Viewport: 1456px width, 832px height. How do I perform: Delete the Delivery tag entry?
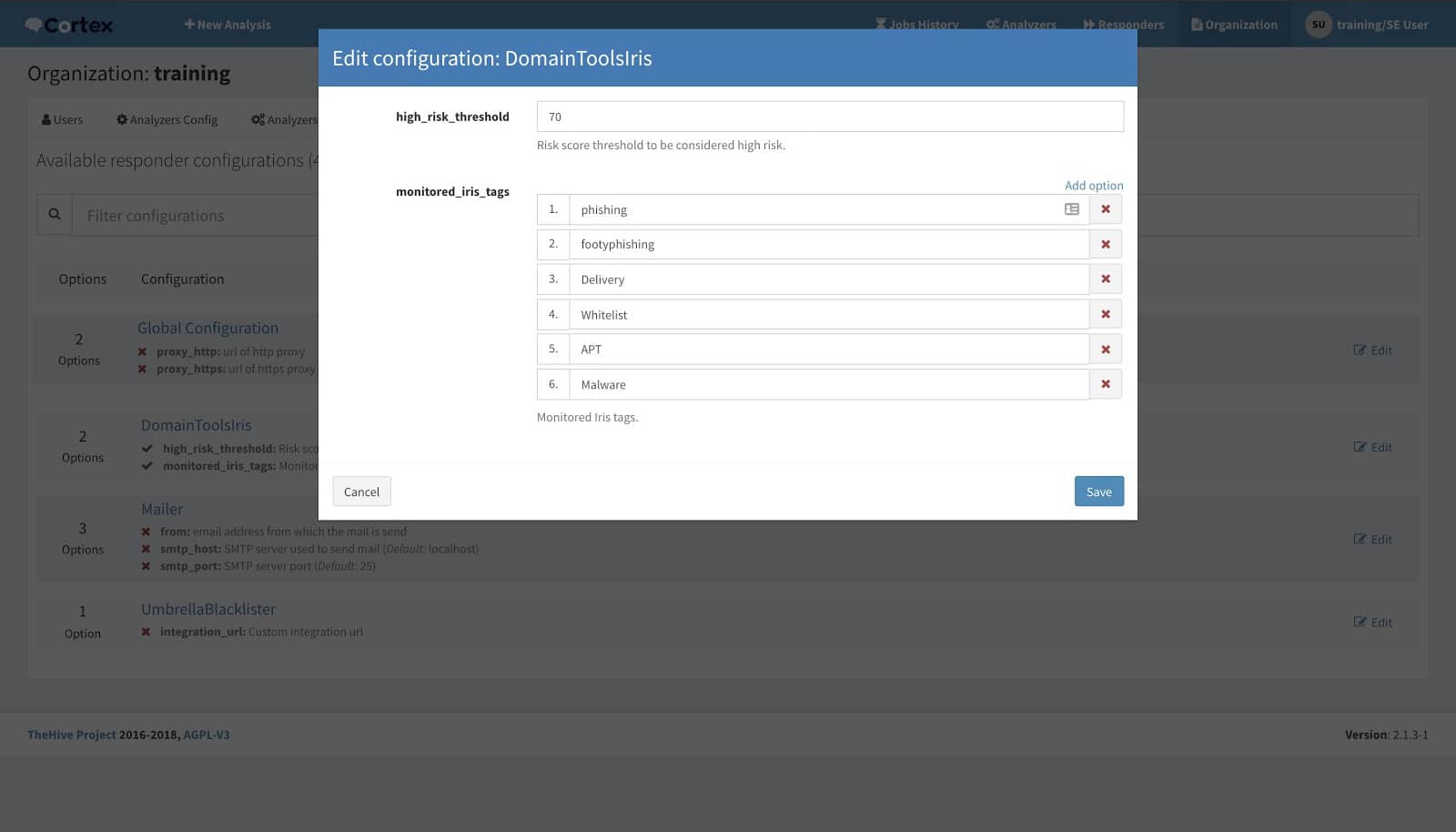(1106, 279)
